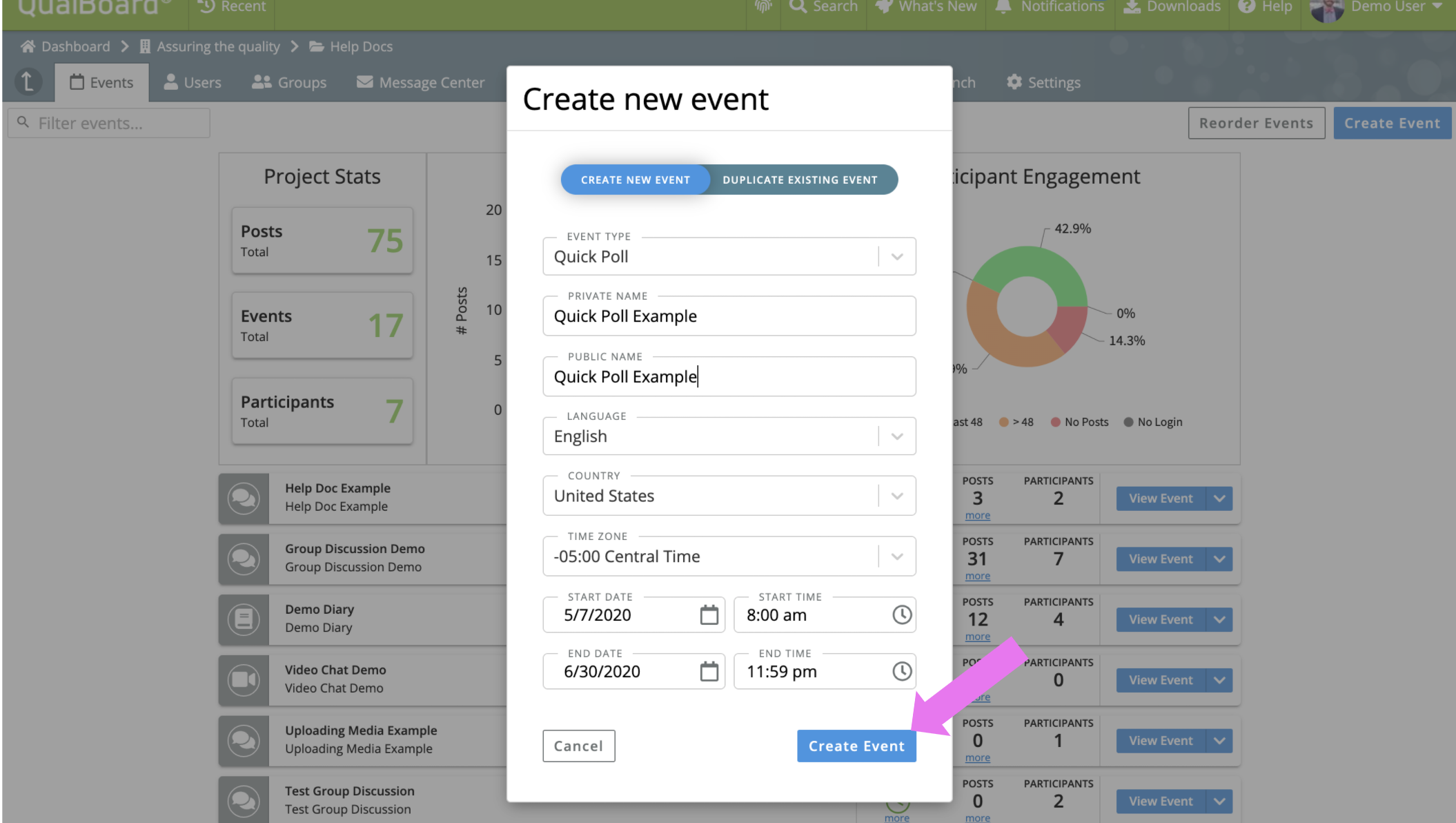The width and height of the screenshot is (1456, 823).
Task: Expand the Event Type dropdown
Action: click(896, 257)
